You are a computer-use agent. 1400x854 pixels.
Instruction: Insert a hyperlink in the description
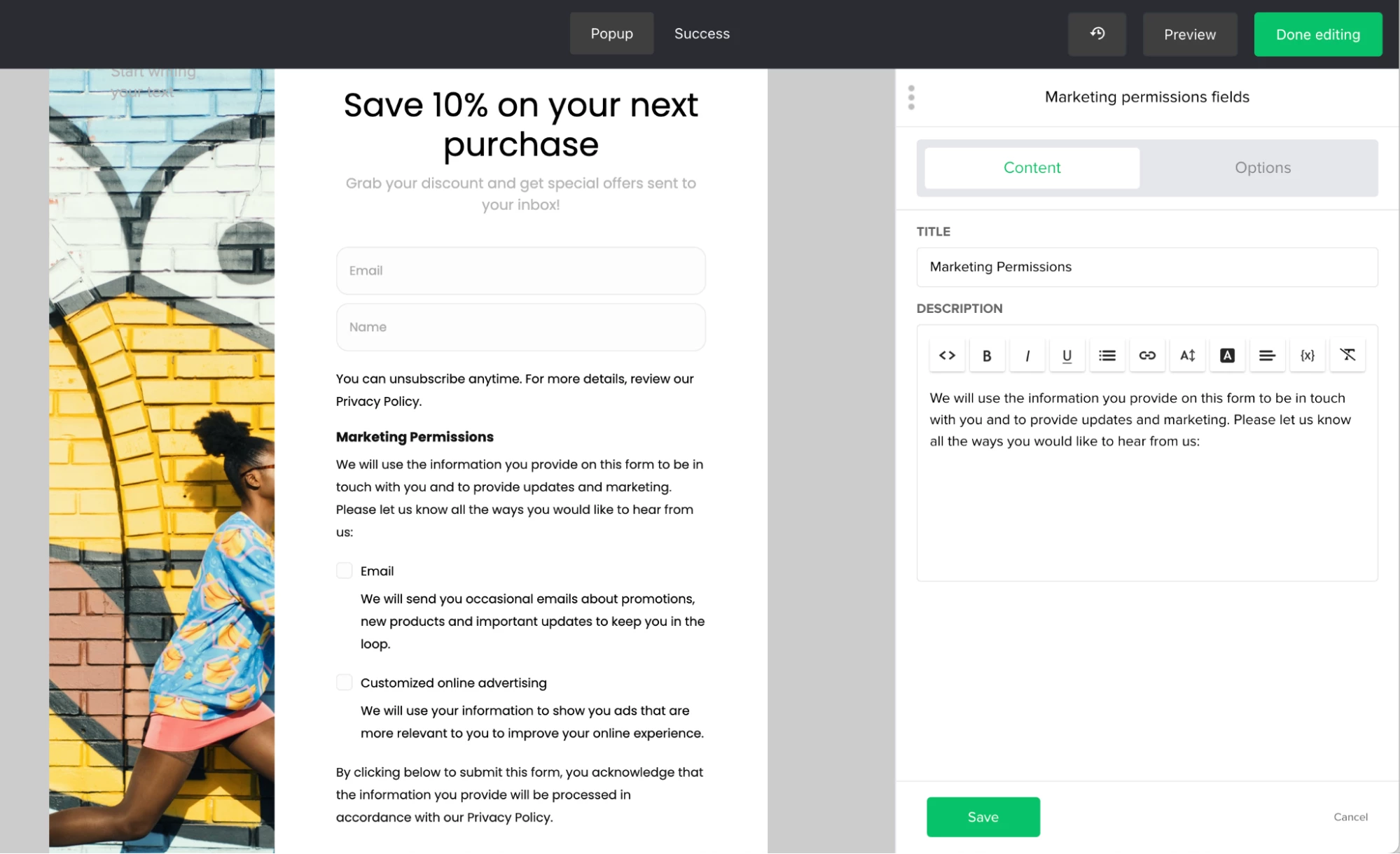pos(1146,356)
